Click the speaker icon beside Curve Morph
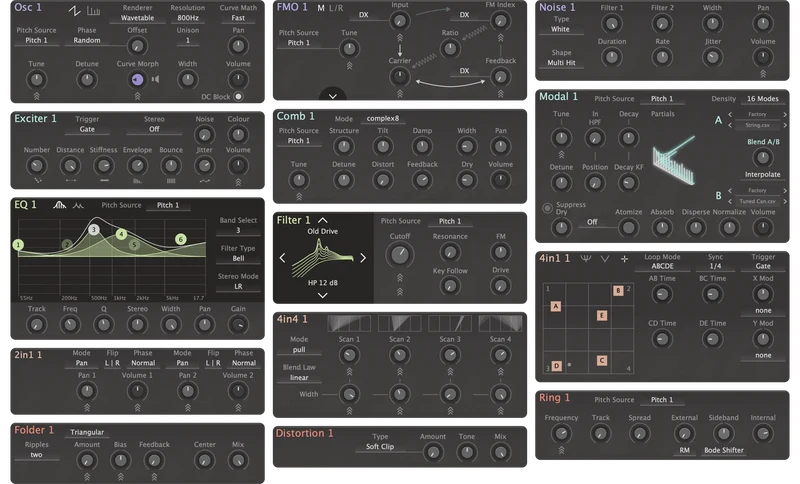This screenshot has height=484, width=800. pyautogui.click(x=155, y=79)
